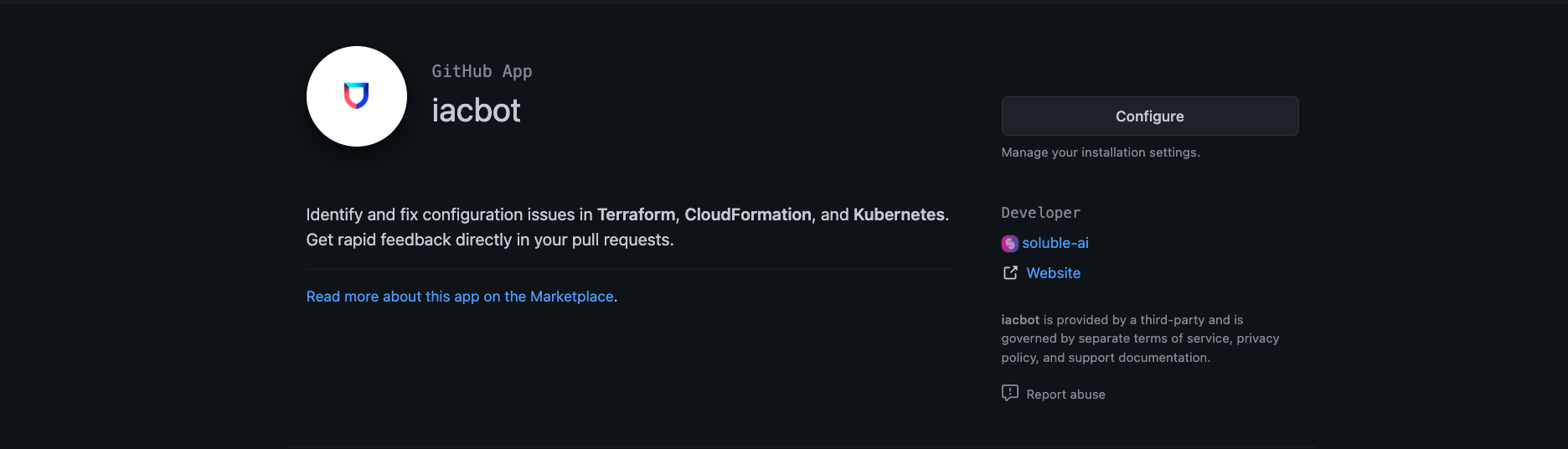Click the external link icon beside Website
1568x449 pixels.
pyautogui.click(x=1010, y=273)
